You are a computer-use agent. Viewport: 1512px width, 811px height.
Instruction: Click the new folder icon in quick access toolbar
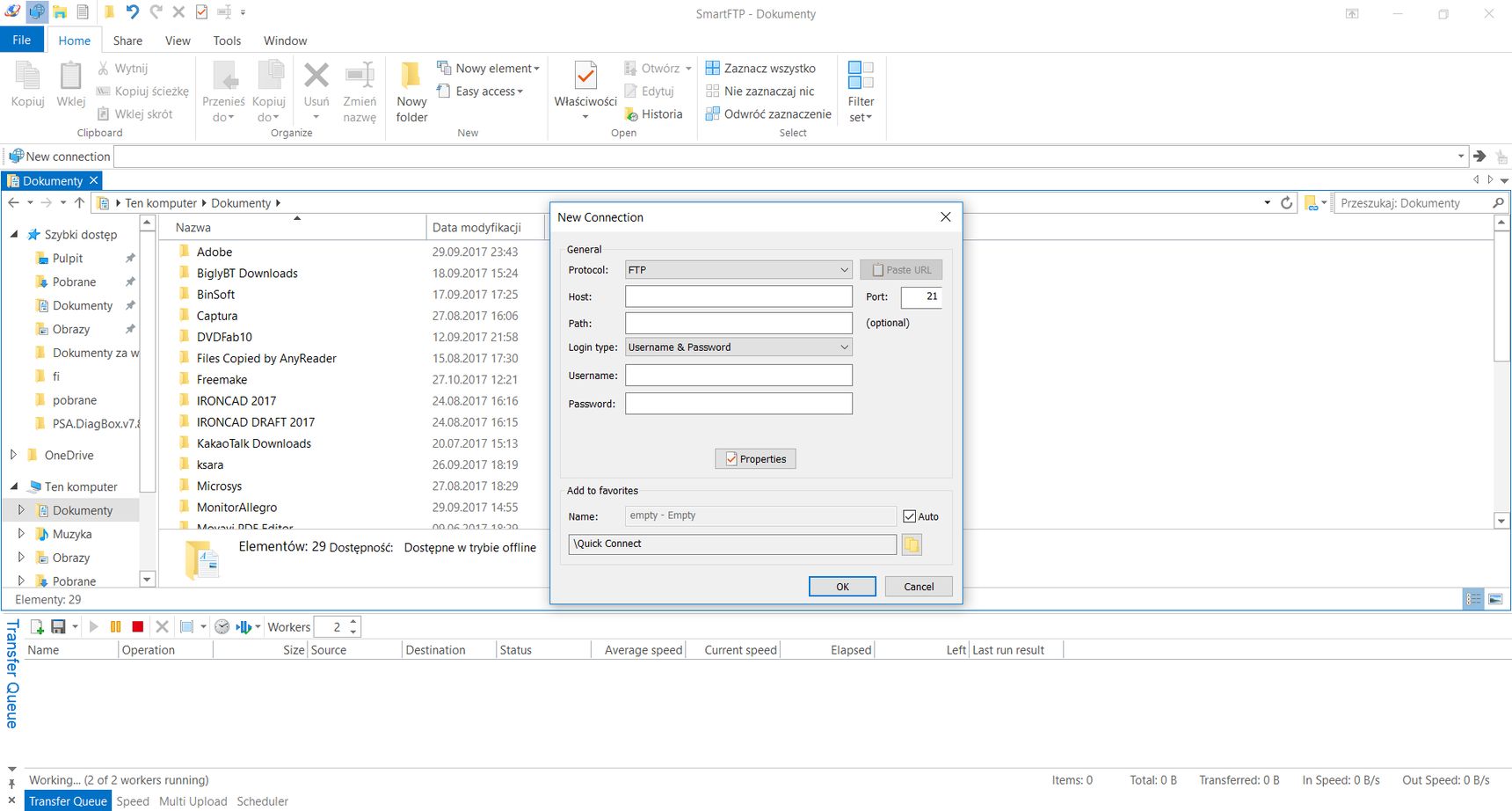coord(109,12)
